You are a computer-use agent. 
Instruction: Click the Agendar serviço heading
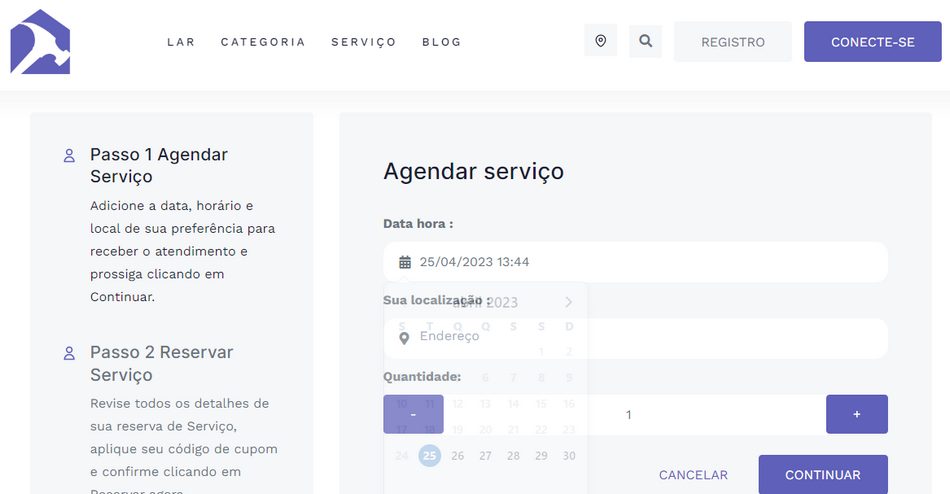coord(473,172)
